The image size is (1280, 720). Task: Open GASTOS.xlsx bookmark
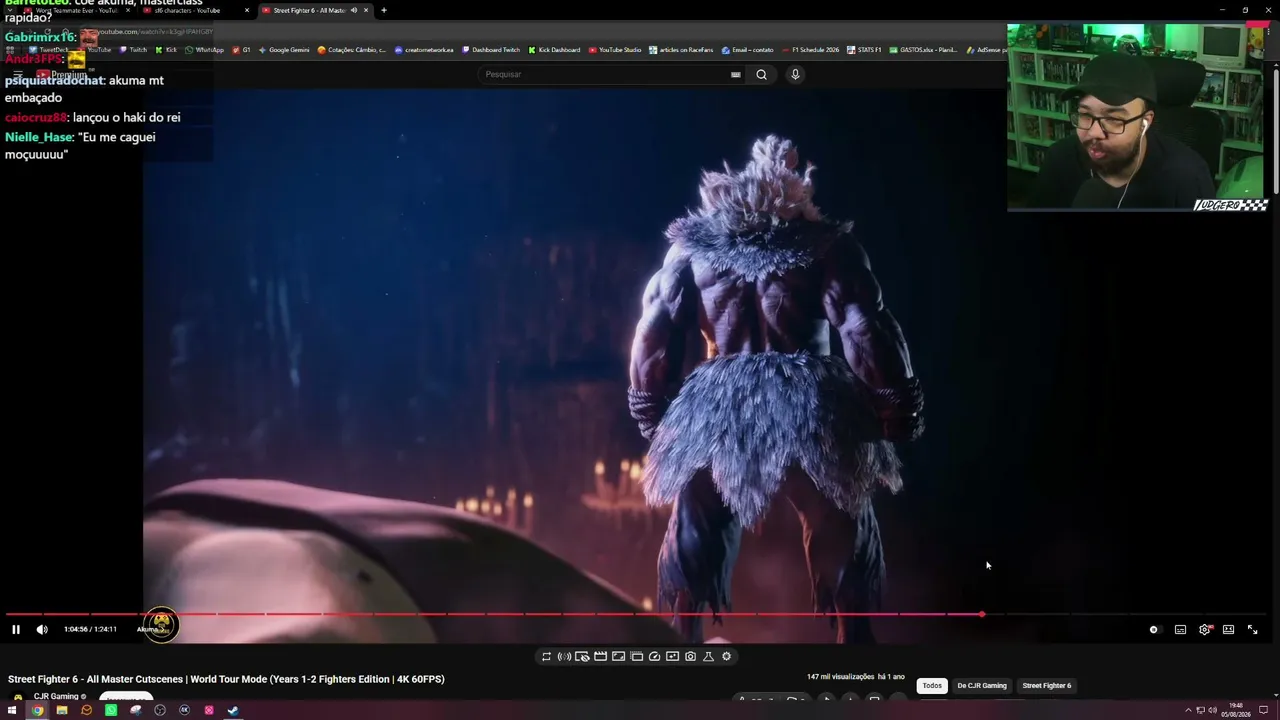pyautogui.click(x=923, y=50)
